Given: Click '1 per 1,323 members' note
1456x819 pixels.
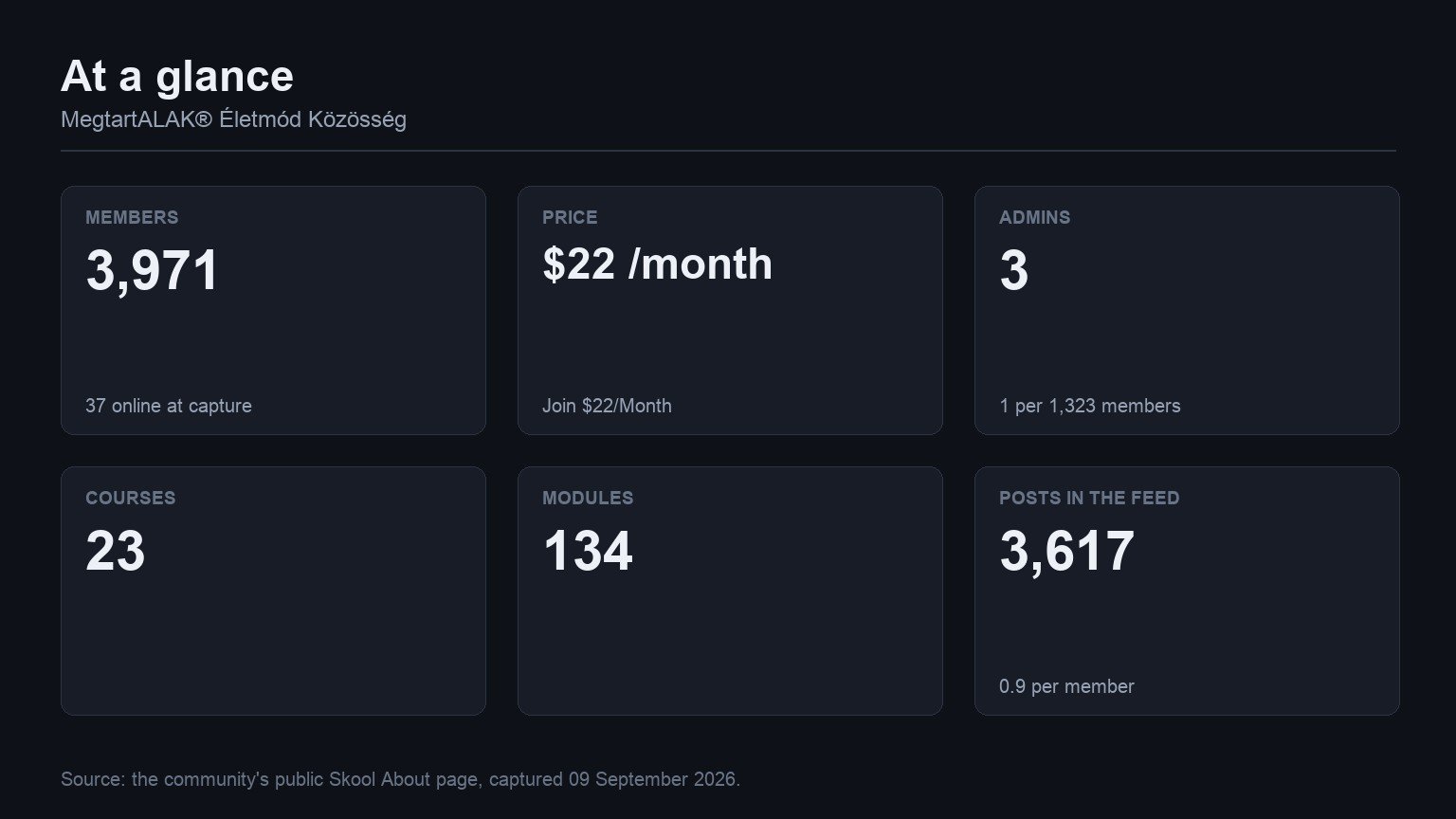Looking at the screenshot, I should point(1090,406).
